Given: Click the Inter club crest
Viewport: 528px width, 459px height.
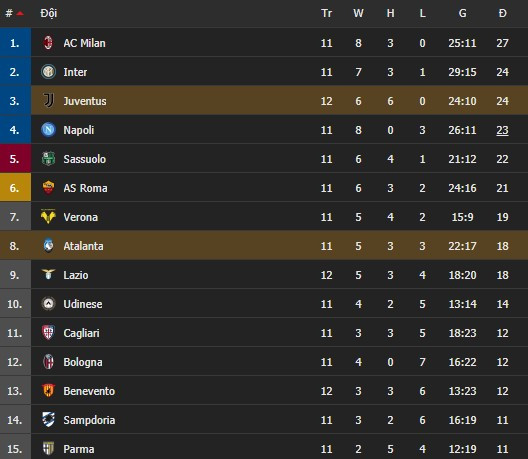Looking at the screenshot, I should pyautogui.click(x=48, y=72).
